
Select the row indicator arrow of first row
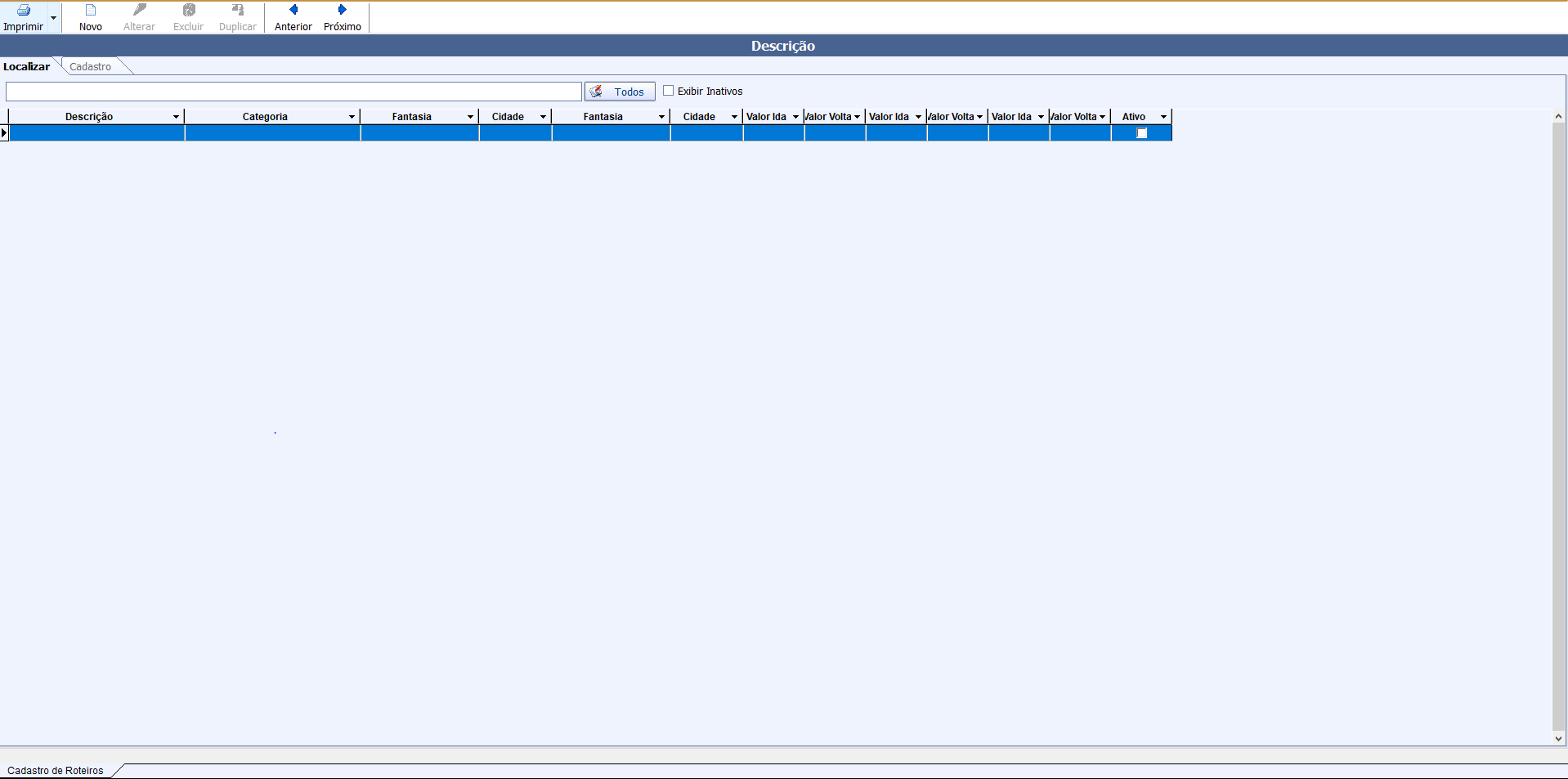(4, 133)
